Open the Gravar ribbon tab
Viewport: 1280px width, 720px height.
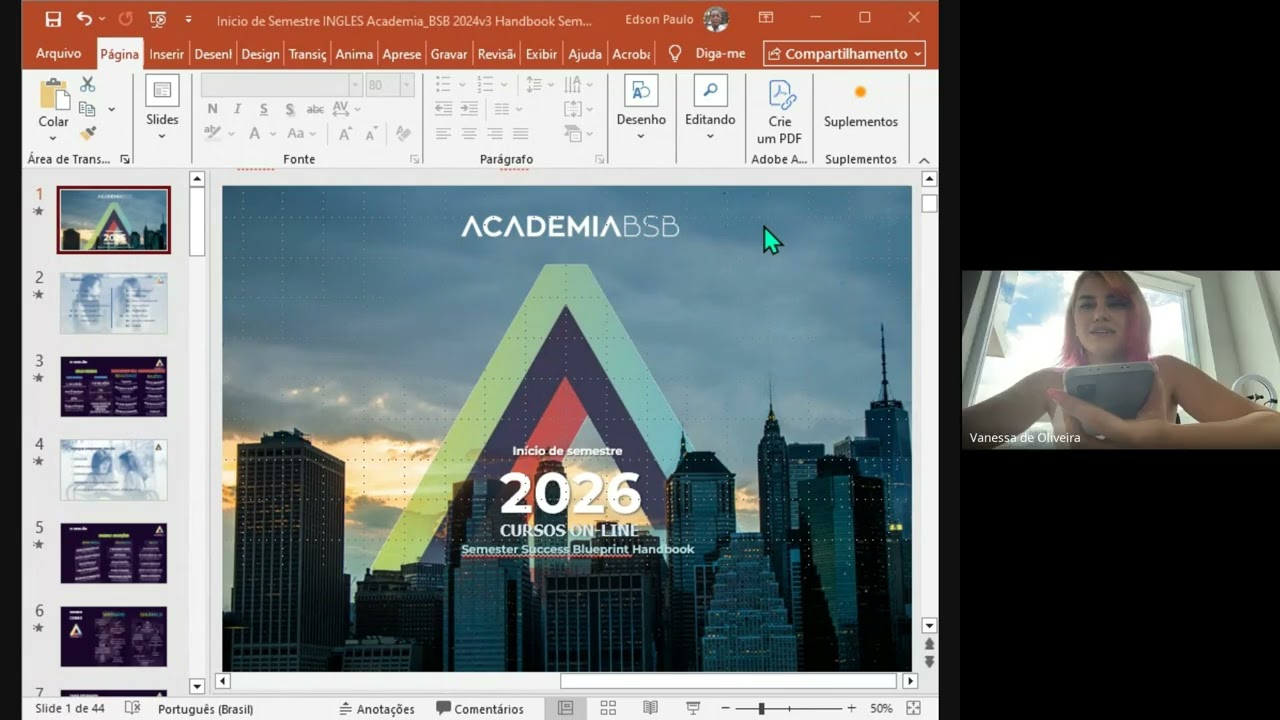(x=449, y=54)
